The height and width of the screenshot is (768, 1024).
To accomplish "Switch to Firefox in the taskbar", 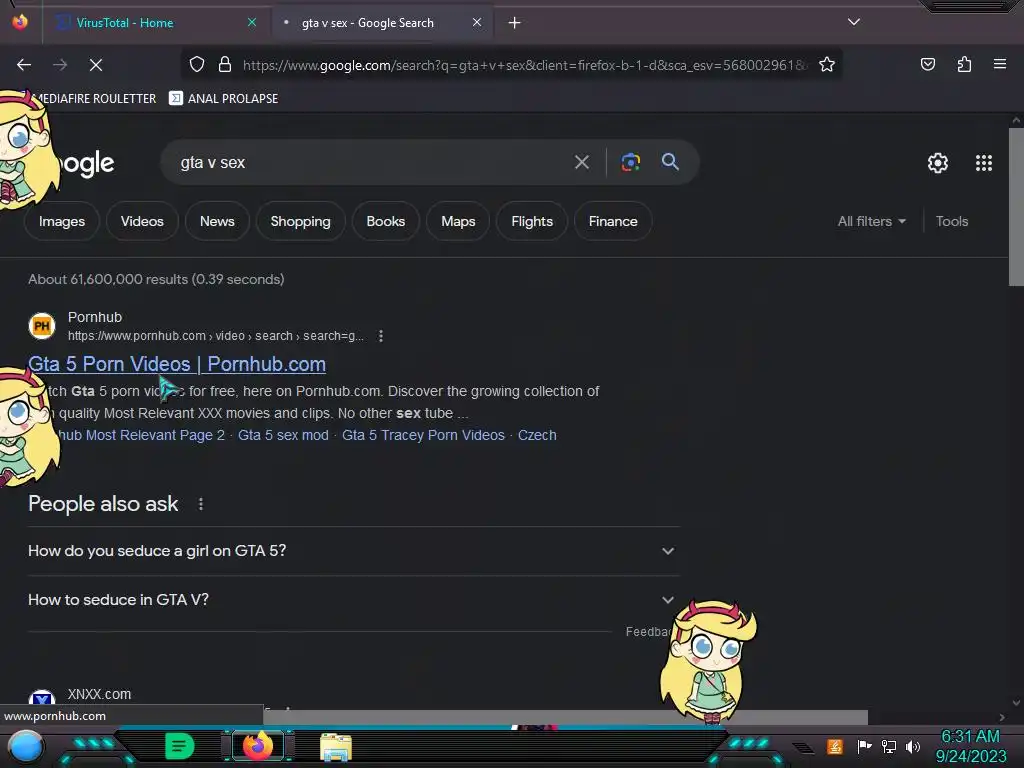I will pyautogui.click(x=257, y=746).
